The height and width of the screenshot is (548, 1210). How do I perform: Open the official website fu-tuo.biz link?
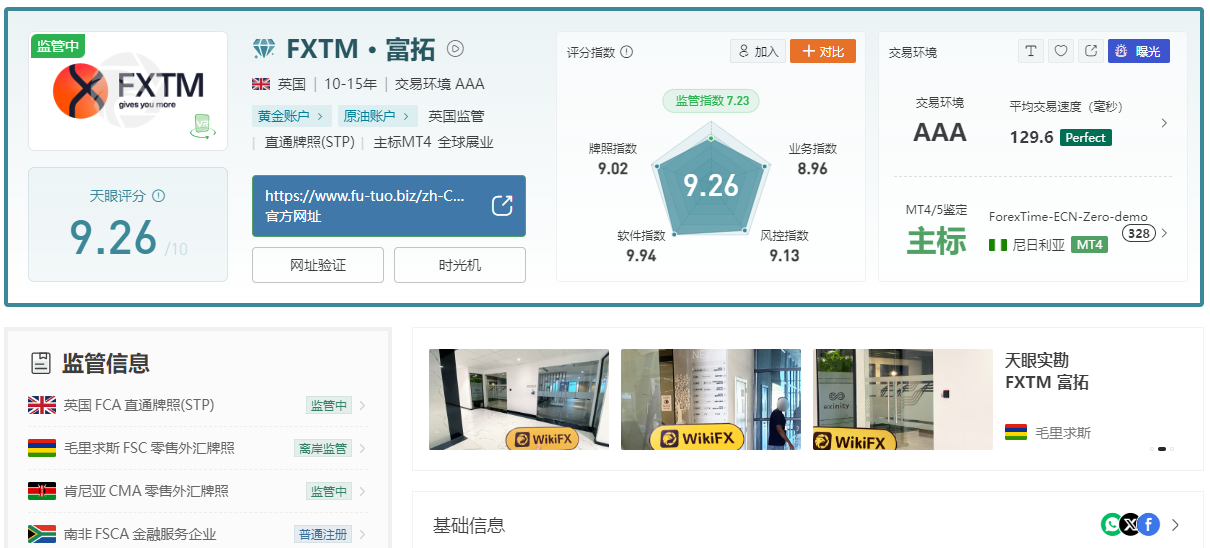389,206
